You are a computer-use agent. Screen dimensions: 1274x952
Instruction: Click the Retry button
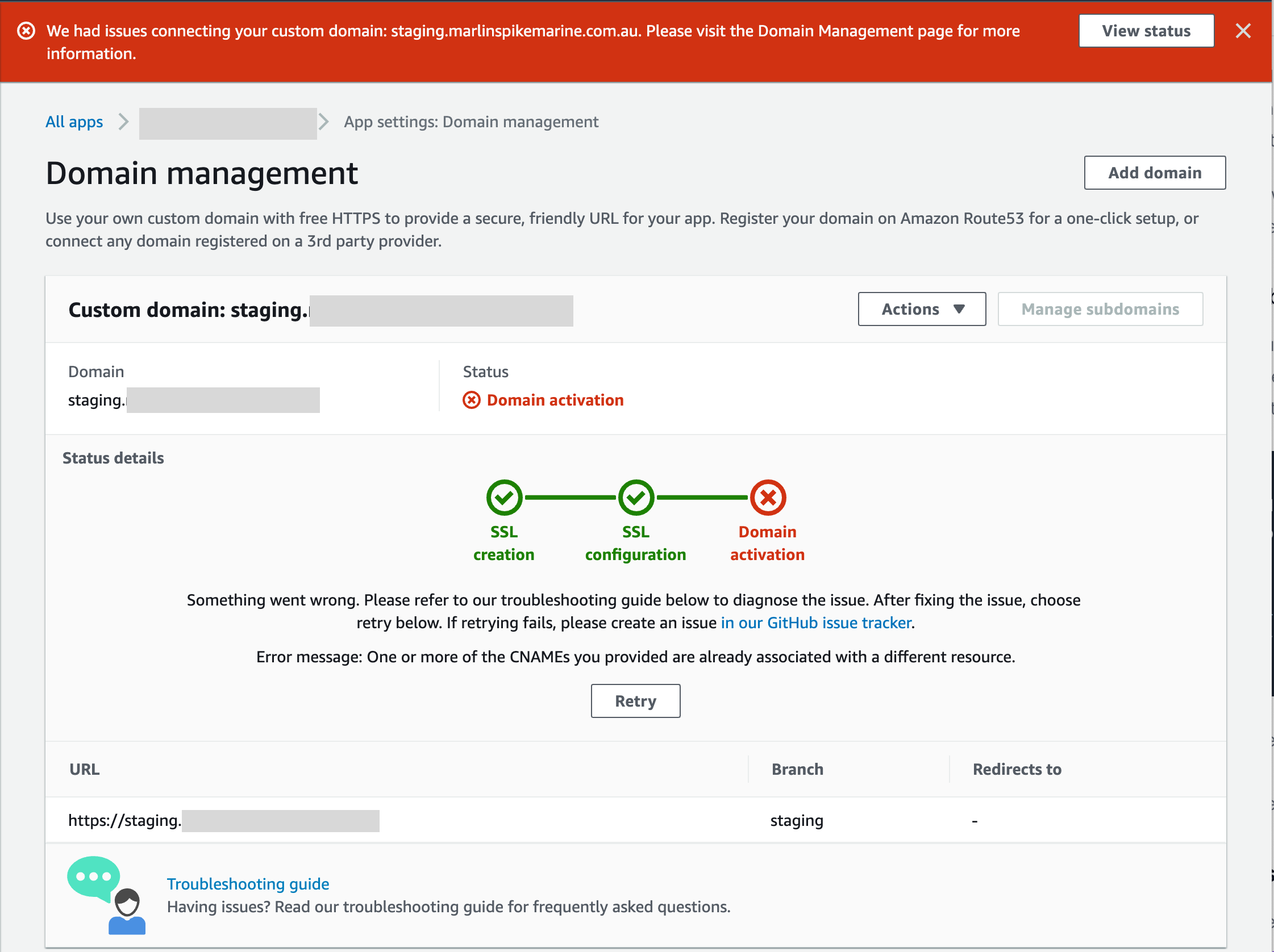[x=635, y=700]
